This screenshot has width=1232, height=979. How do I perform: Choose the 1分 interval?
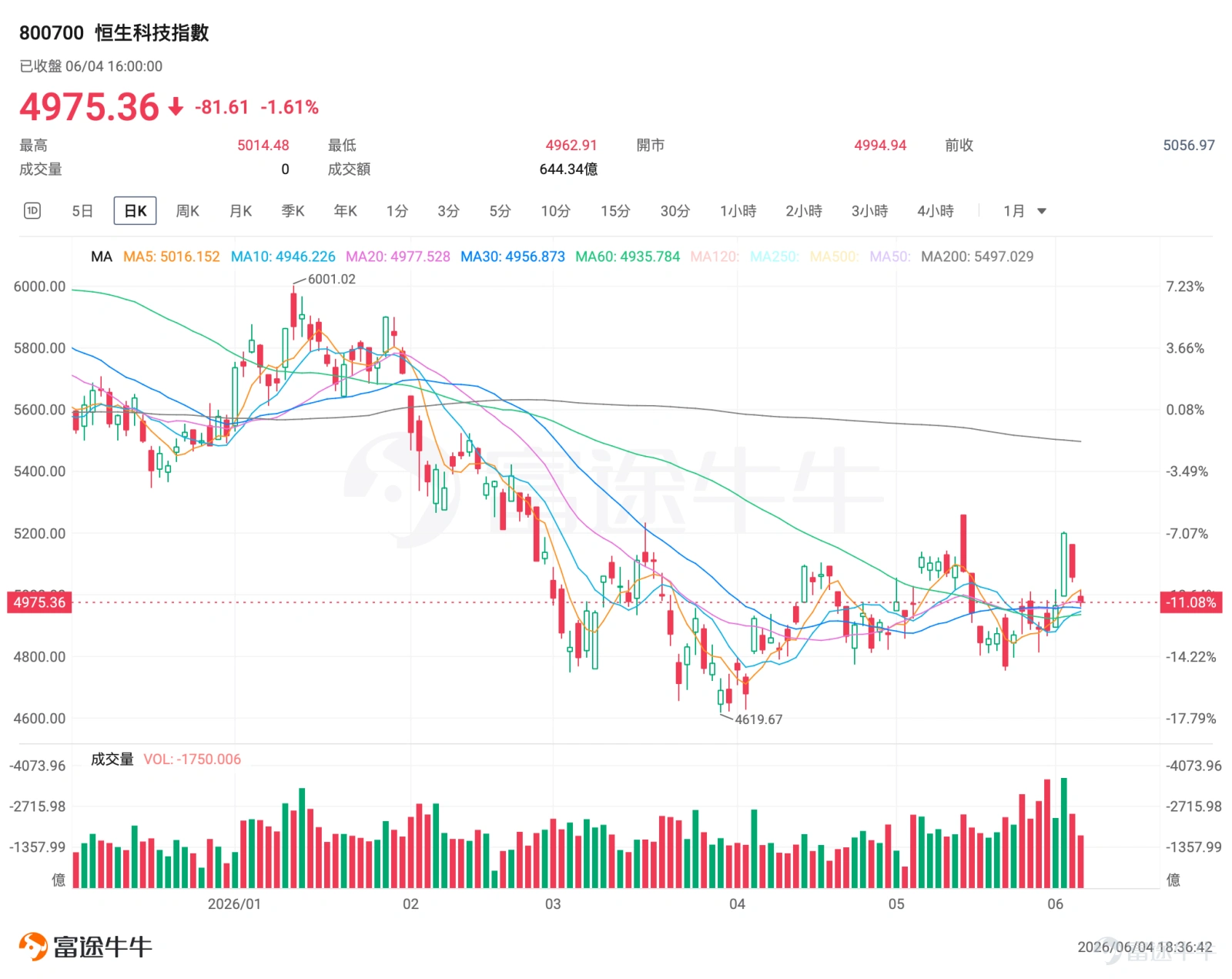[397, 211]
